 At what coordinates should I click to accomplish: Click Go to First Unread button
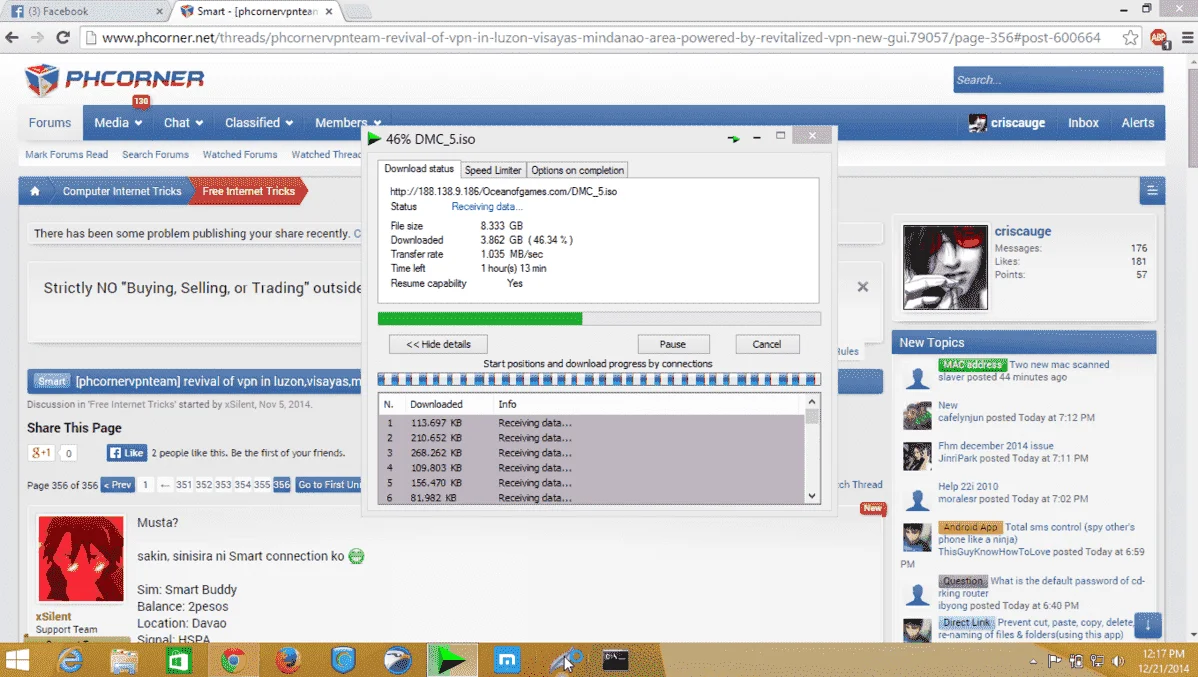pos(329,485)
